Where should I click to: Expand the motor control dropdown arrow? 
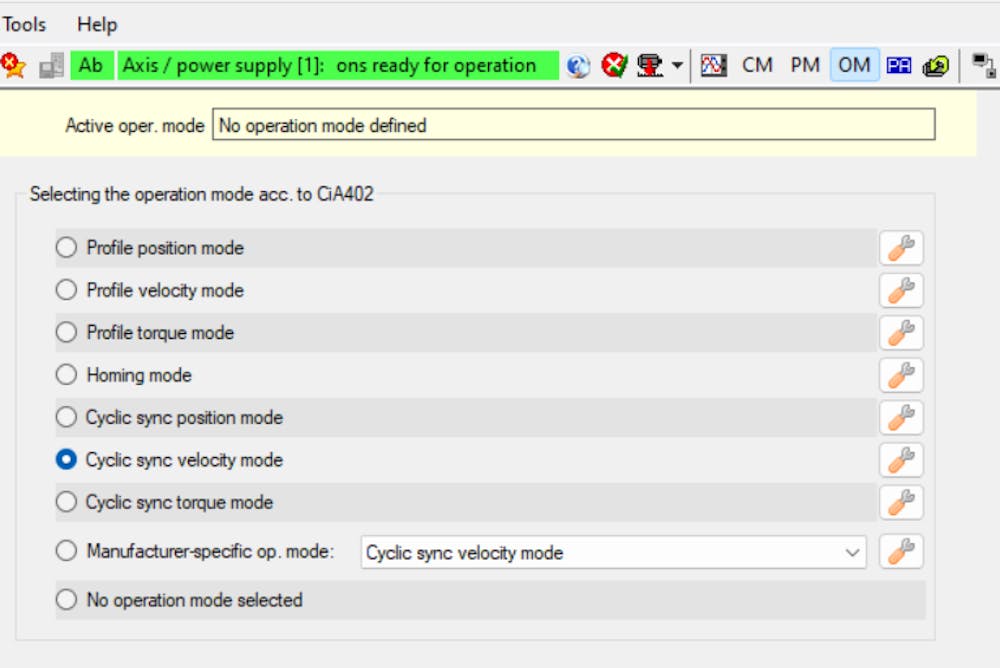point(678,65)
